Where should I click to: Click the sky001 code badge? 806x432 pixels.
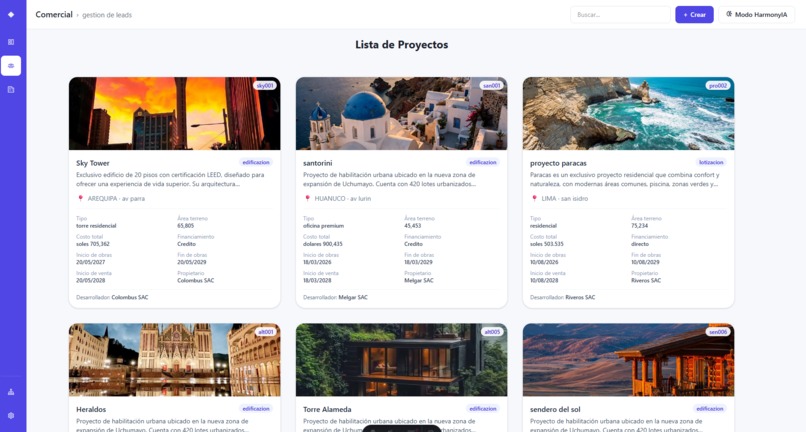click(265, 85)
